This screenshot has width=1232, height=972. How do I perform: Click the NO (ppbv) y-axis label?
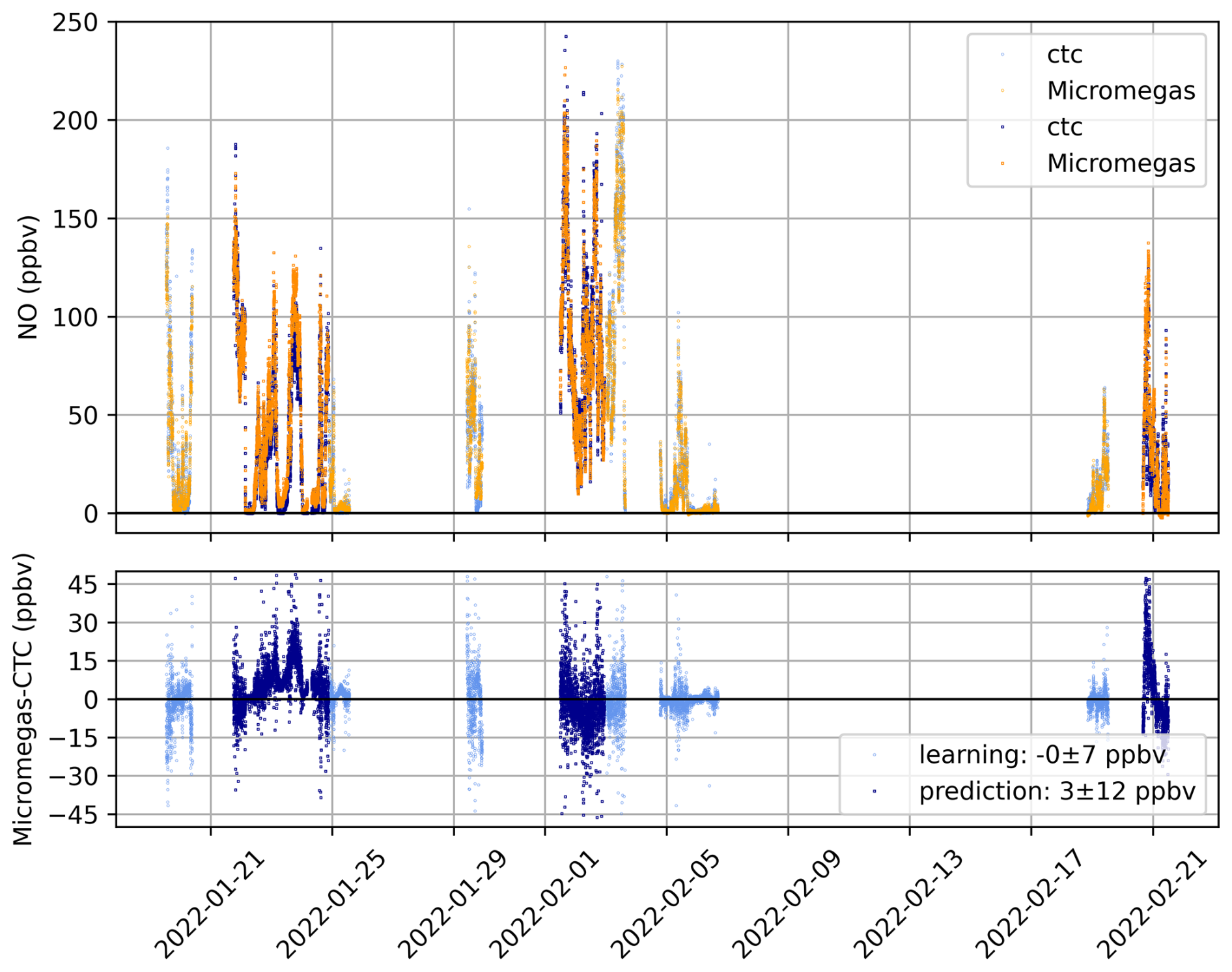[28, 277]
